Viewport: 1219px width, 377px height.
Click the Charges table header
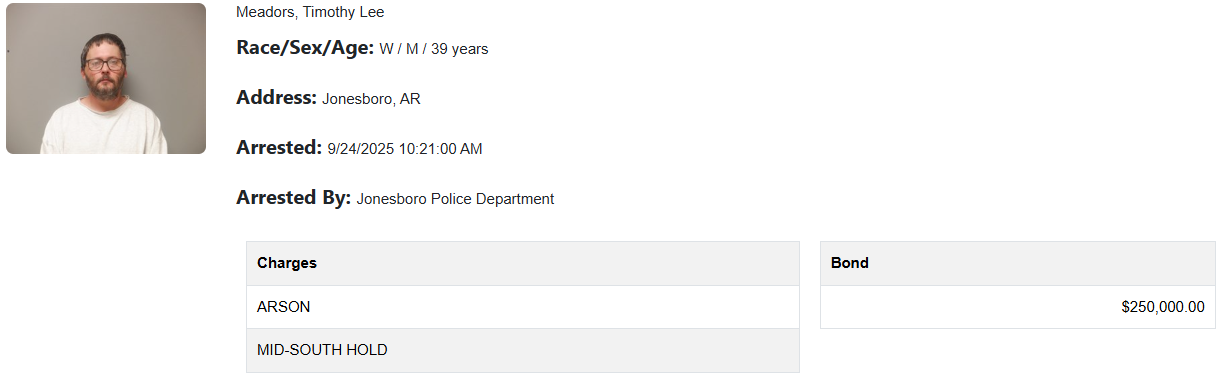click(523, 263)
